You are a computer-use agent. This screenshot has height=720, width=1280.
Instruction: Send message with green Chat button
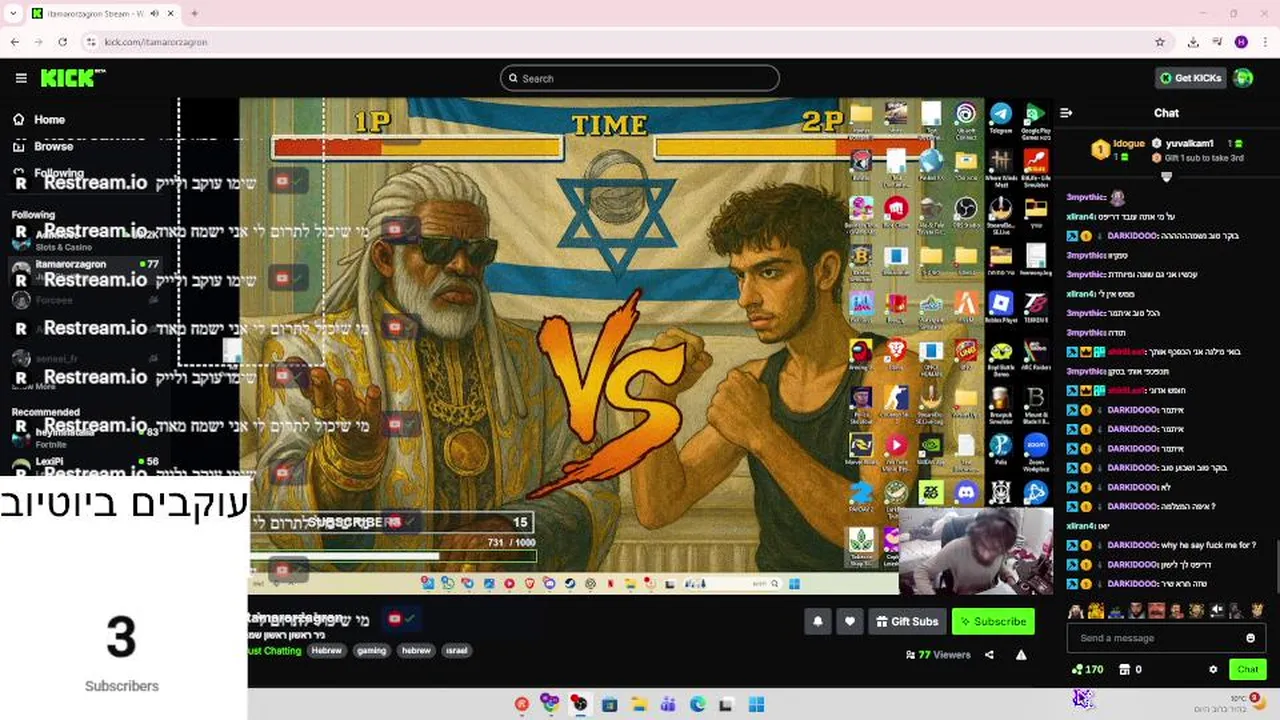pyautogui.click(x=1247, y=670)
